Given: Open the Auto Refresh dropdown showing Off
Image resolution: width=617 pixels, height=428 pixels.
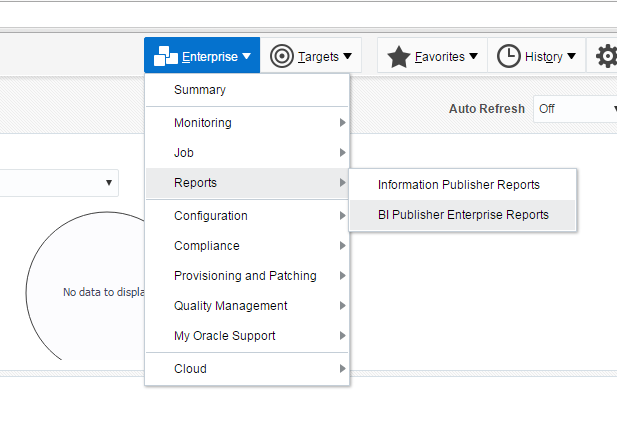Looking at the screenshot, I should 575,109.
